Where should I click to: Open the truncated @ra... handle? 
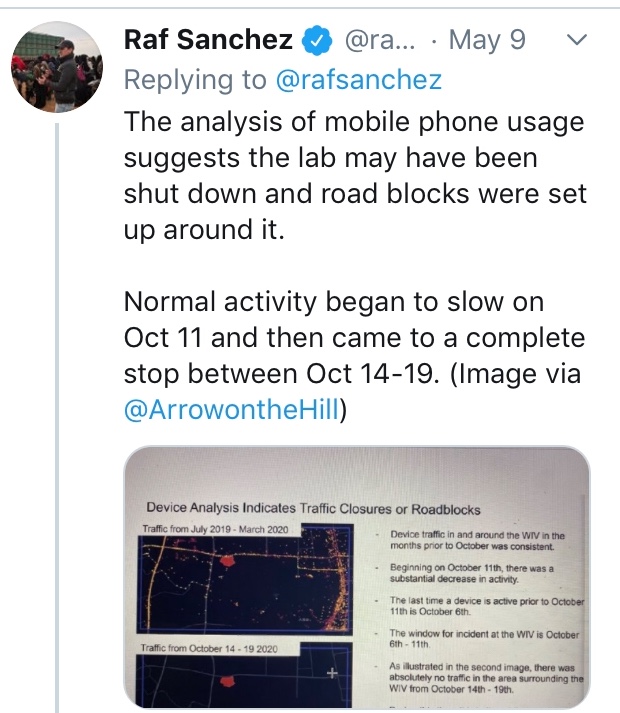click(x=380, y=40)
